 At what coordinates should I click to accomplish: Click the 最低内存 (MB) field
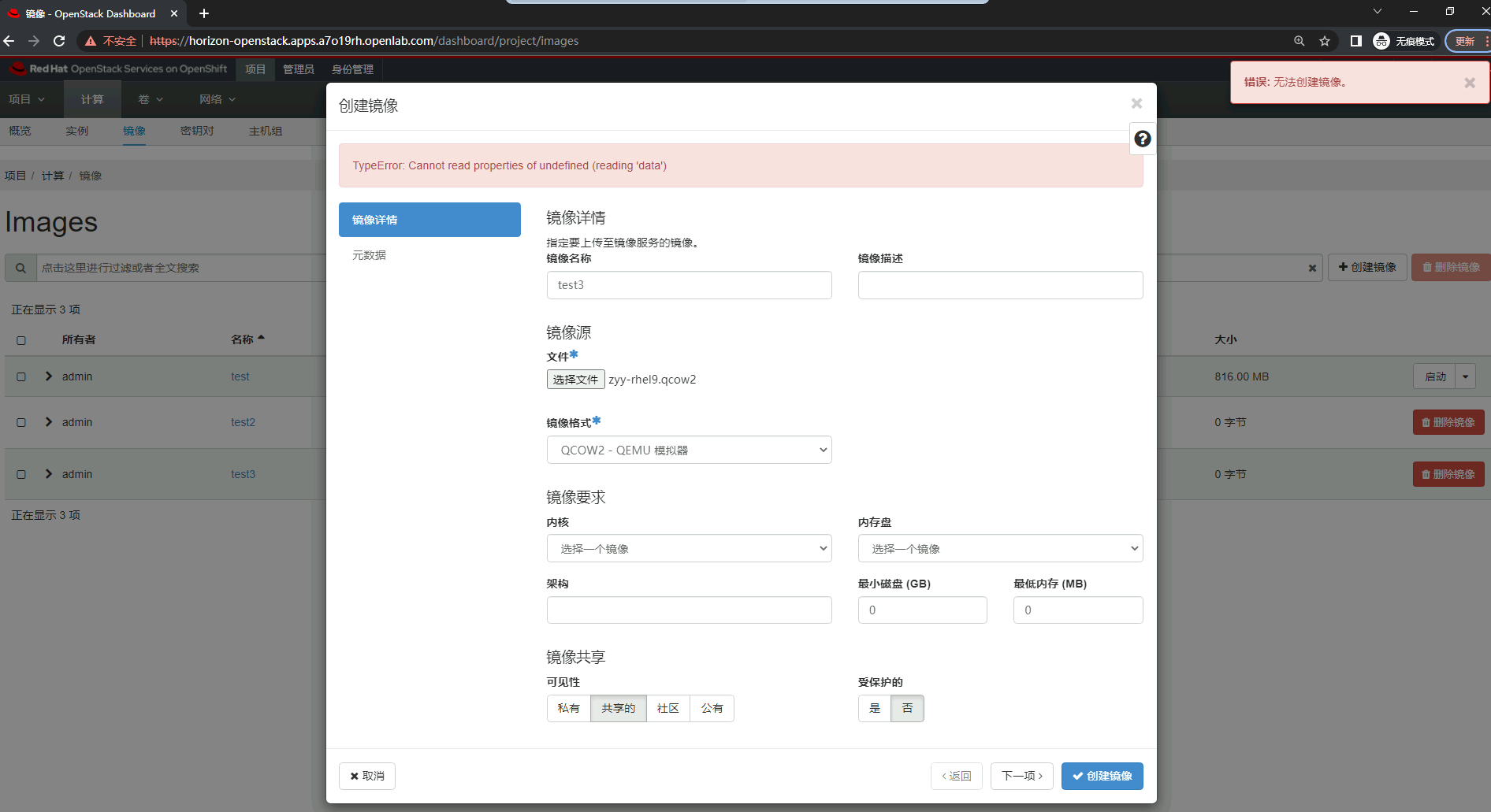pos(1078,610)
